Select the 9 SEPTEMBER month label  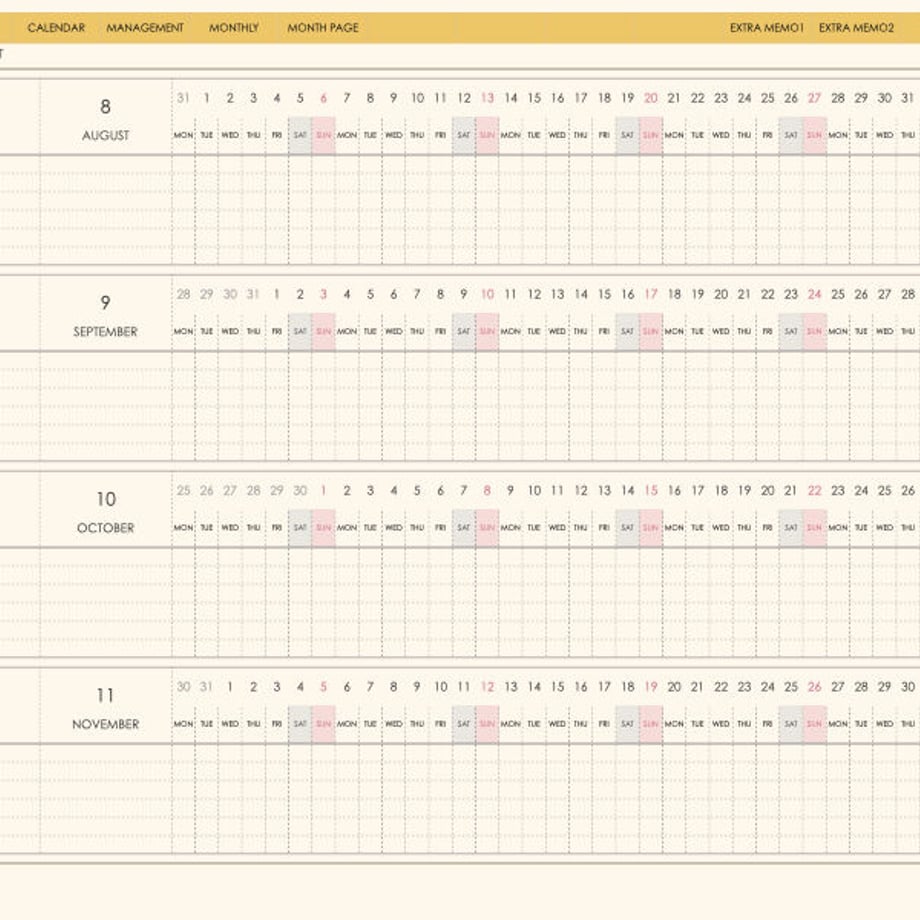106,316
